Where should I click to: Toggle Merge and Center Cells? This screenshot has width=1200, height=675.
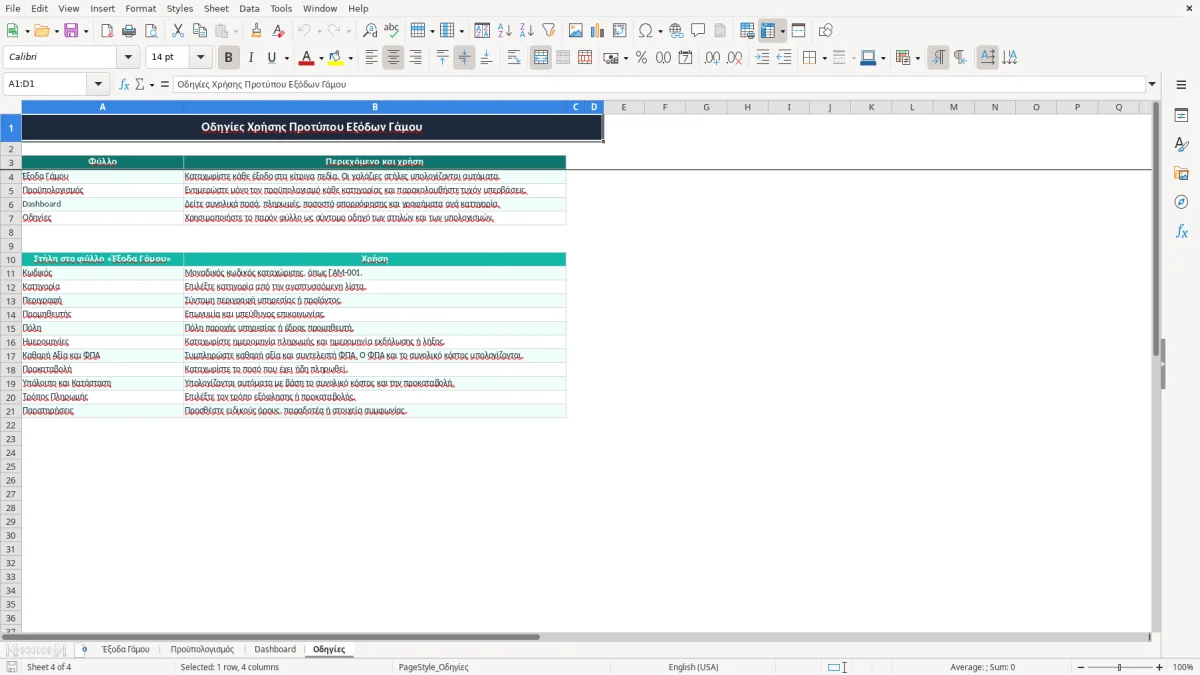tap(541, 58)
